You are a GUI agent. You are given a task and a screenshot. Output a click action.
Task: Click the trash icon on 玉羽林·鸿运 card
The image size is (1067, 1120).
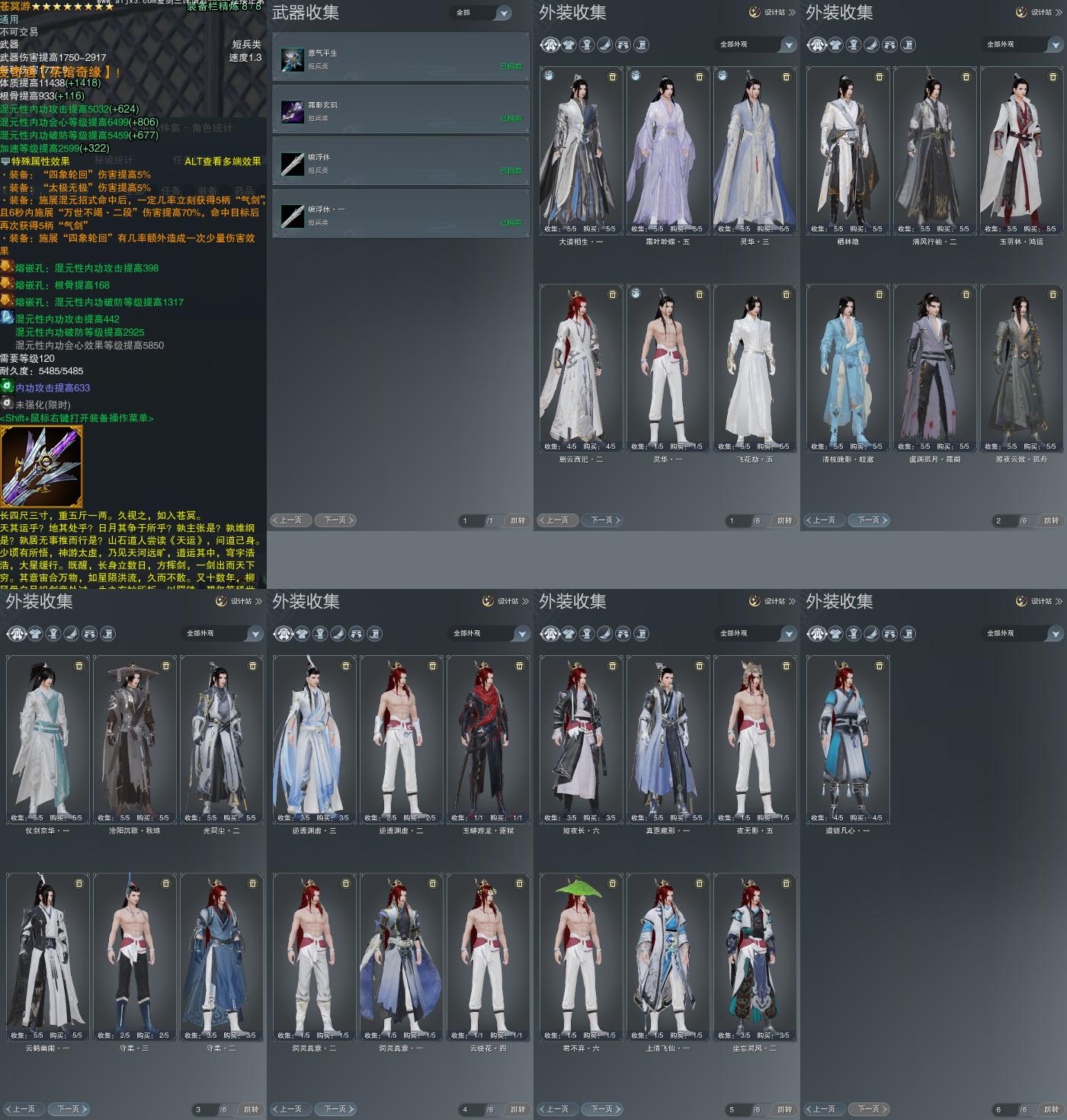click(x=1053, y=77)
